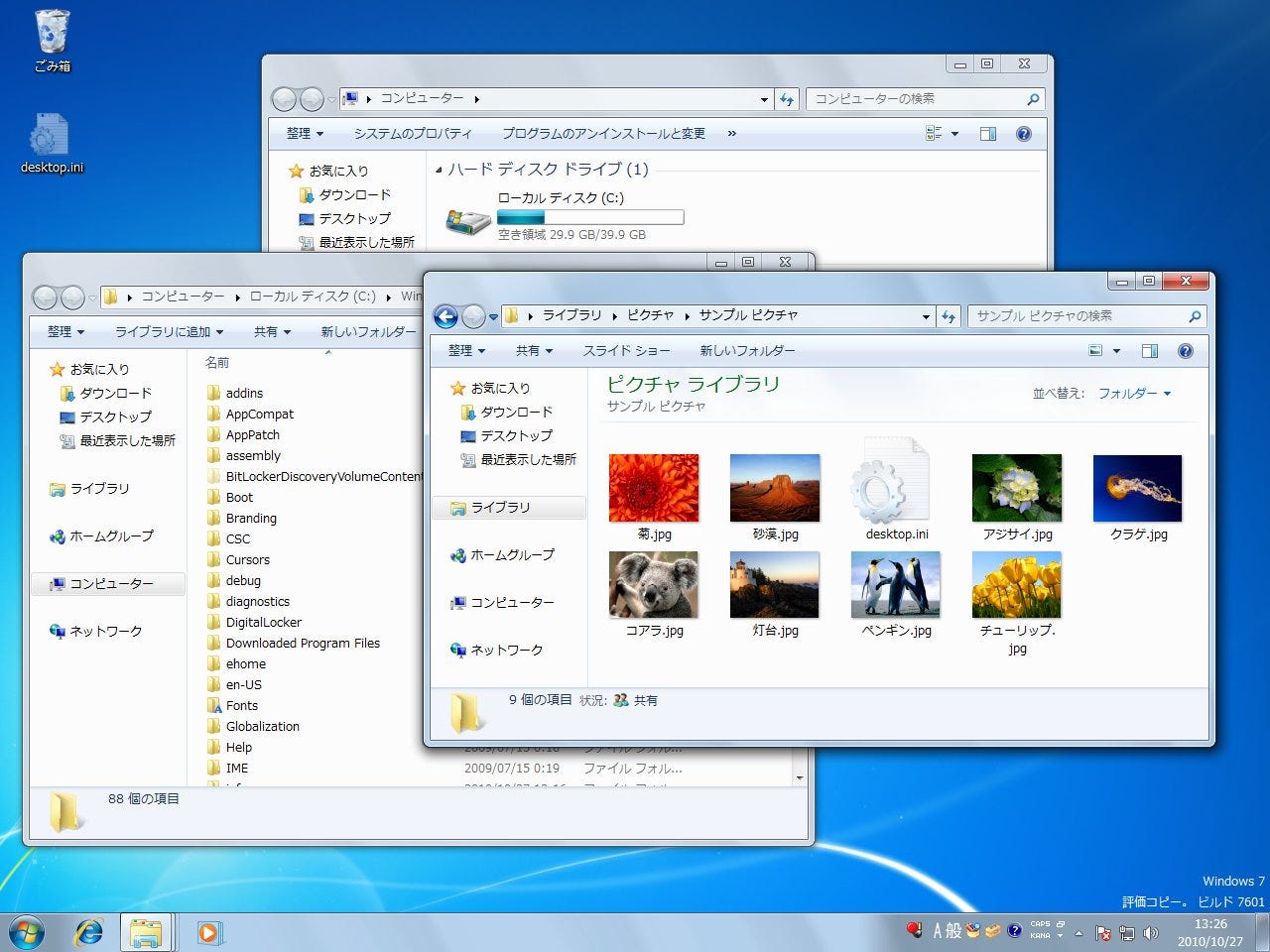Launch Windows Media Player from taskbar
1270x952 pixels.
(x=208, y=932)
